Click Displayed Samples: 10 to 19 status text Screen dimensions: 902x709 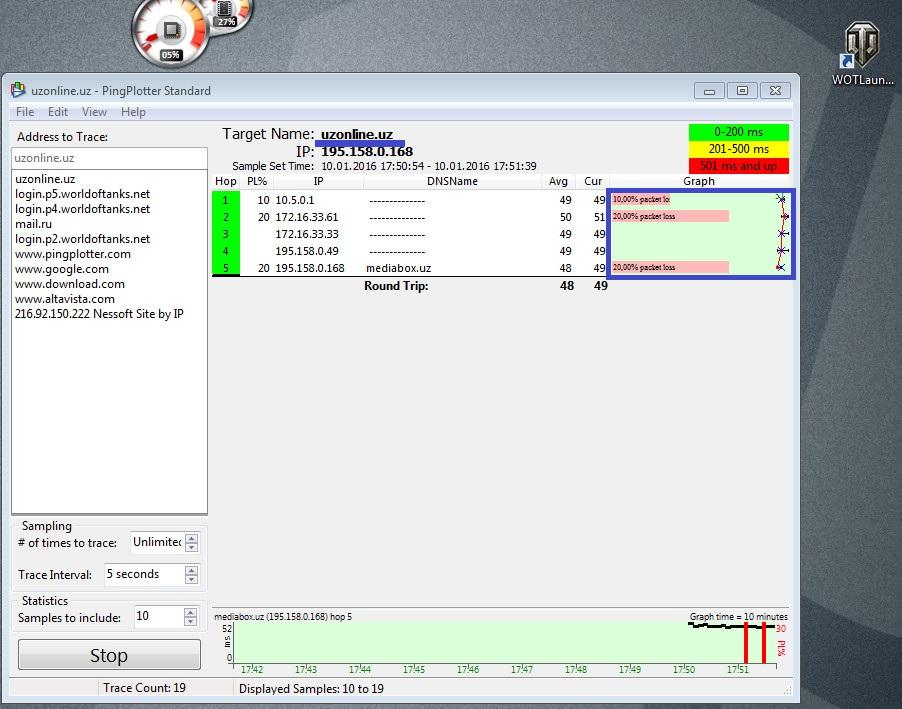311,688
